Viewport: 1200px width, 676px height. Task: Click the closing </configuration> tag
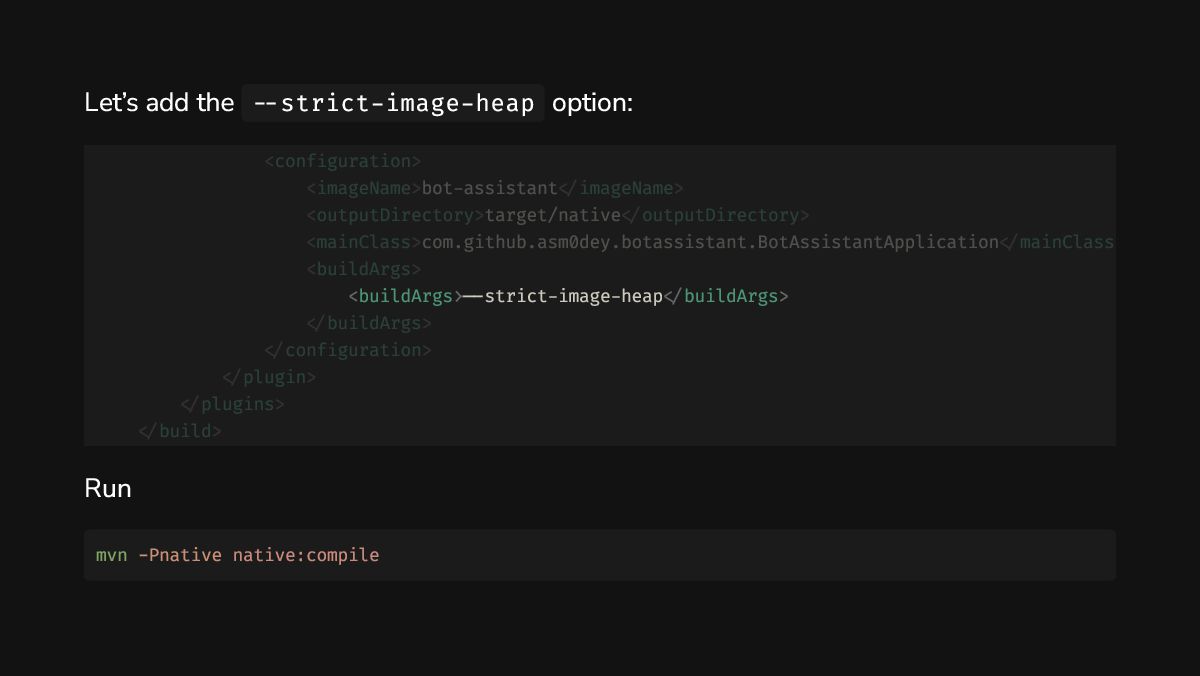tap(348, 350)
